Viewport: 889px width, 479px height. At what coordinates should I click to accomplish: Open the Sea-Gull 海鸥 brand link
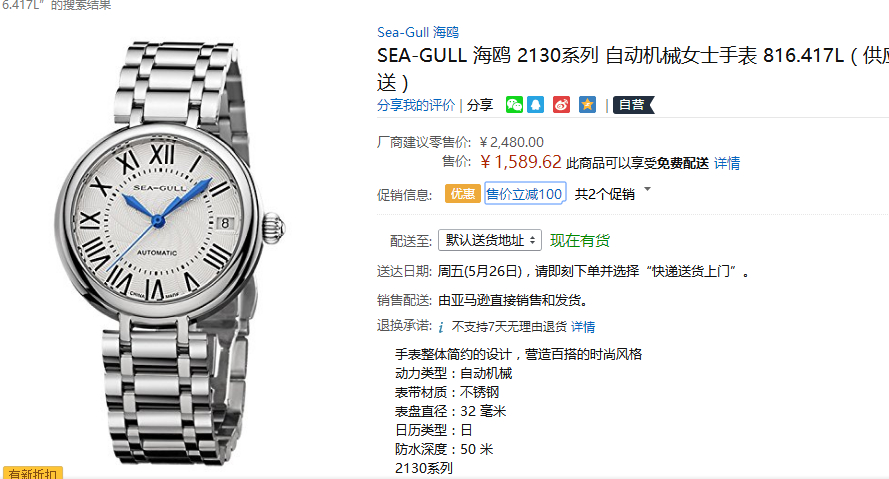pos(418,32)
